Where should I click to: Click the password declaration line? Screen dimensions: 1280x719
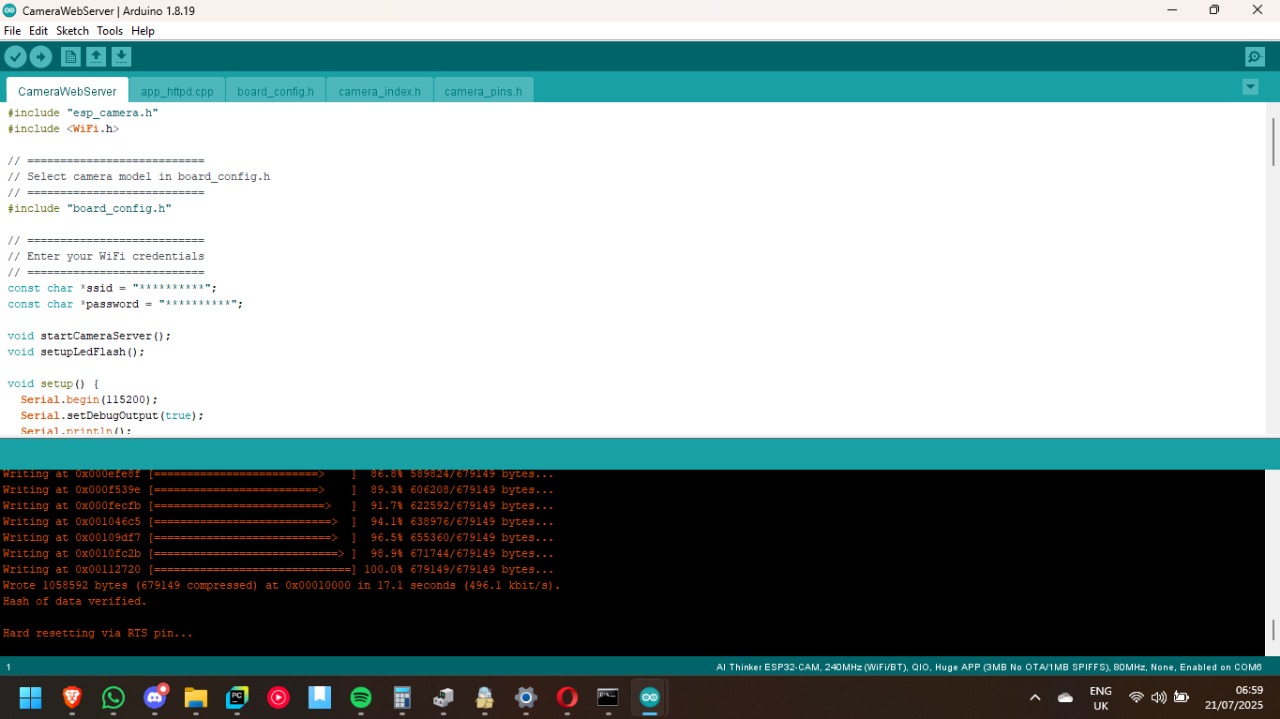(125, 304)
